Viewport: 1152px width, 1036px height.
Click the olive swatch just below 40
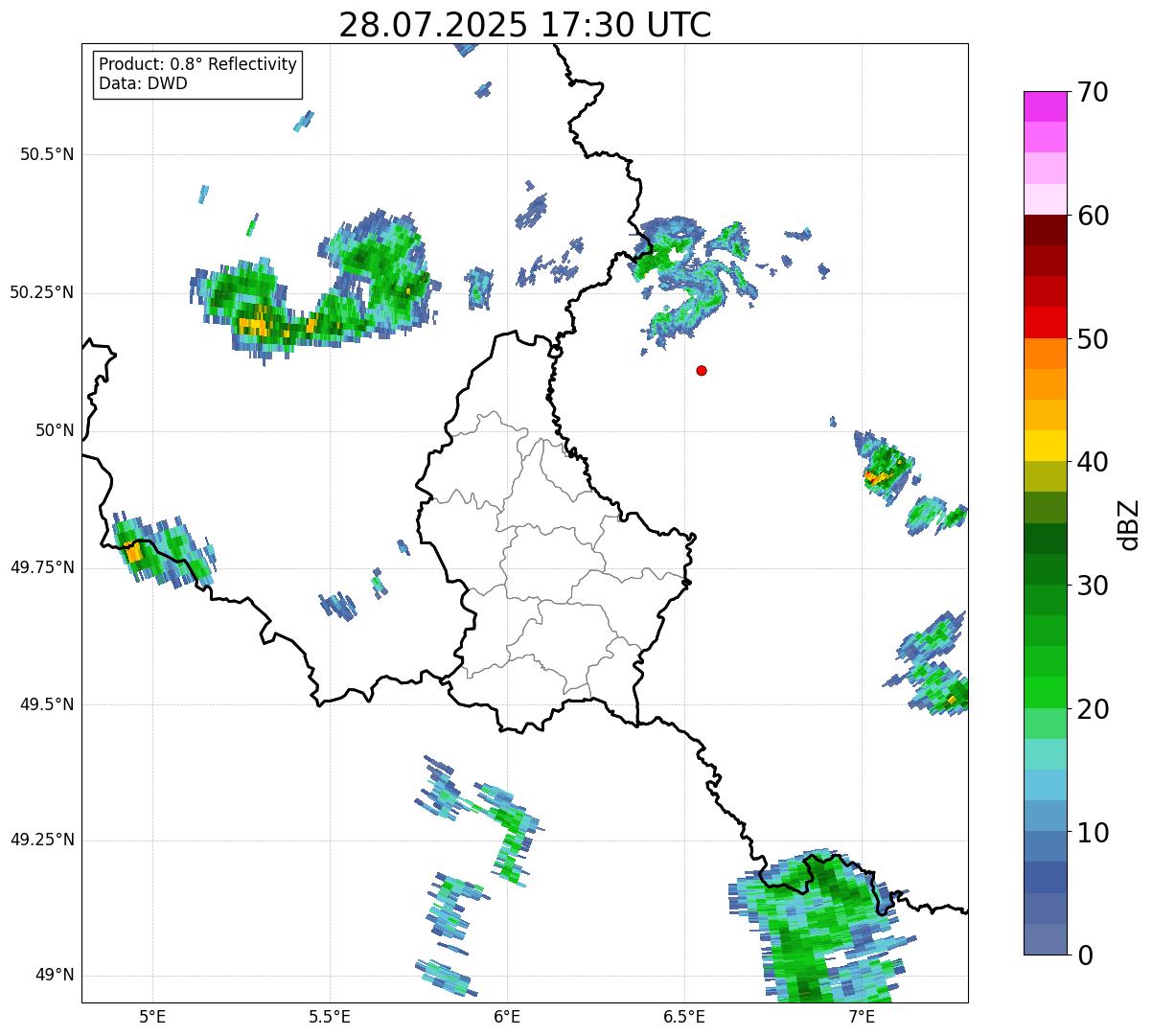point(1046,476)
